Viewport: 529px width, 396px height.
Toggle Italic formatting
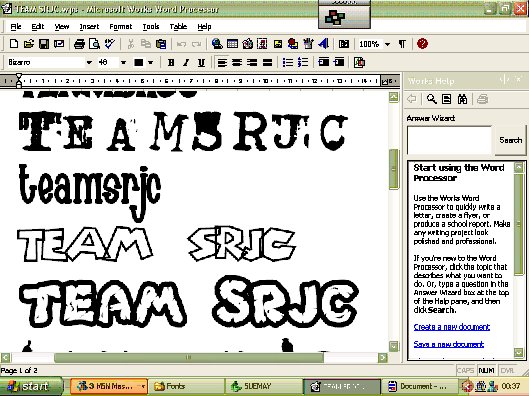click(186, 62)
